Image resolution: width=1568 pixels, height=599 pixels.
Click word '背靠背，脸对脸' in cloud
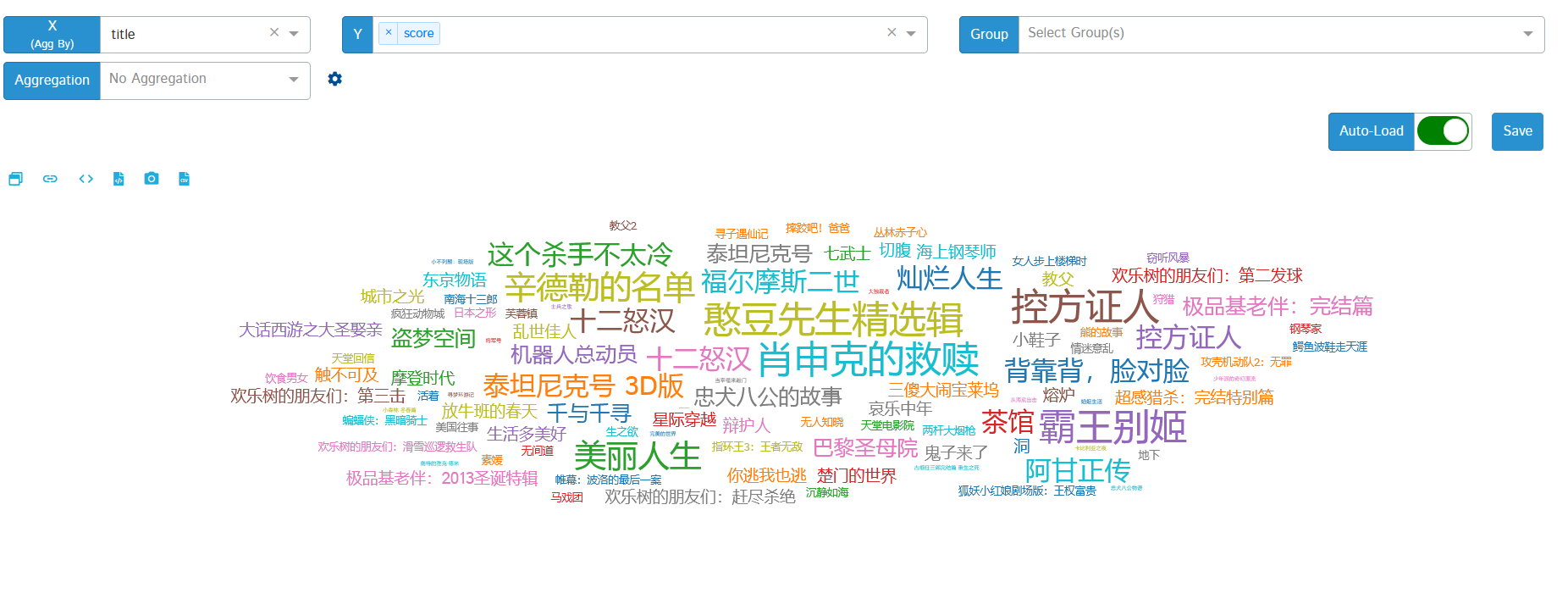1097,371
